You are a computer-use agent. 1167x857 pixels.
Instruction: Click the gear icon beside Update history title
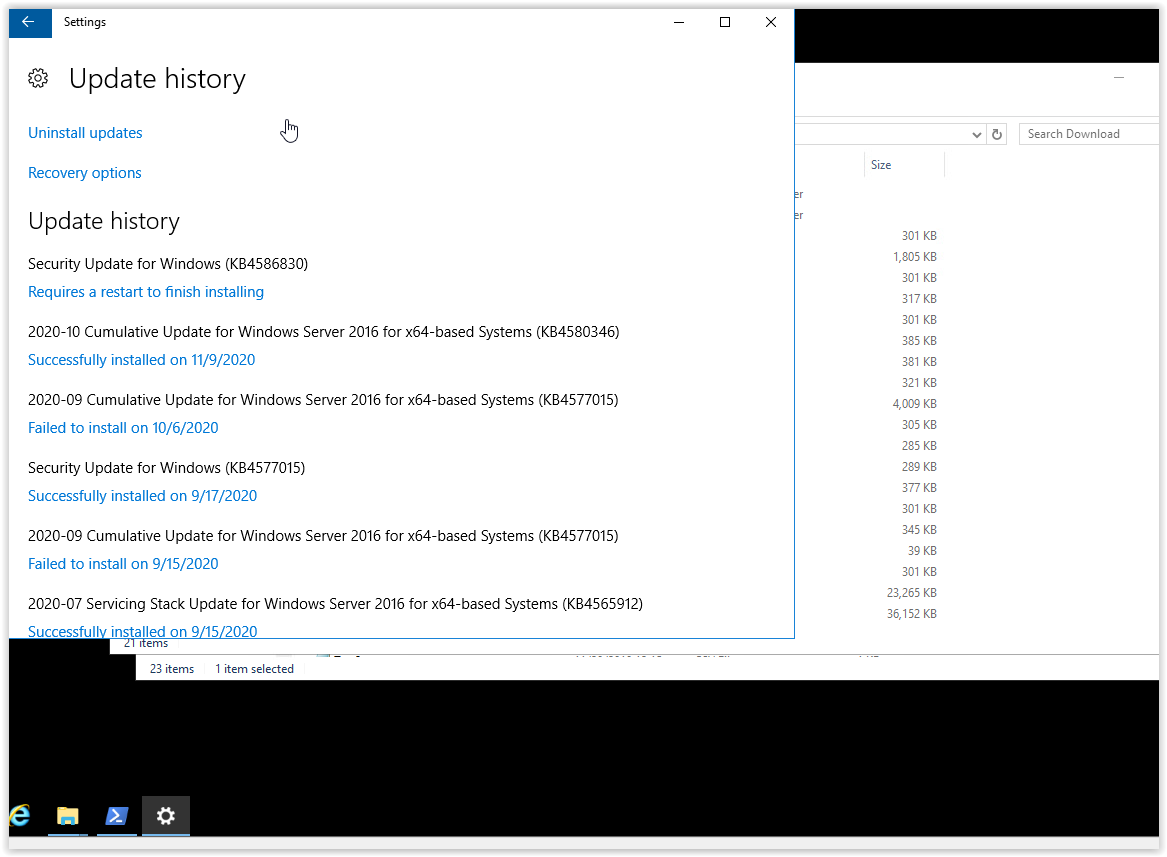click(38, 78)
